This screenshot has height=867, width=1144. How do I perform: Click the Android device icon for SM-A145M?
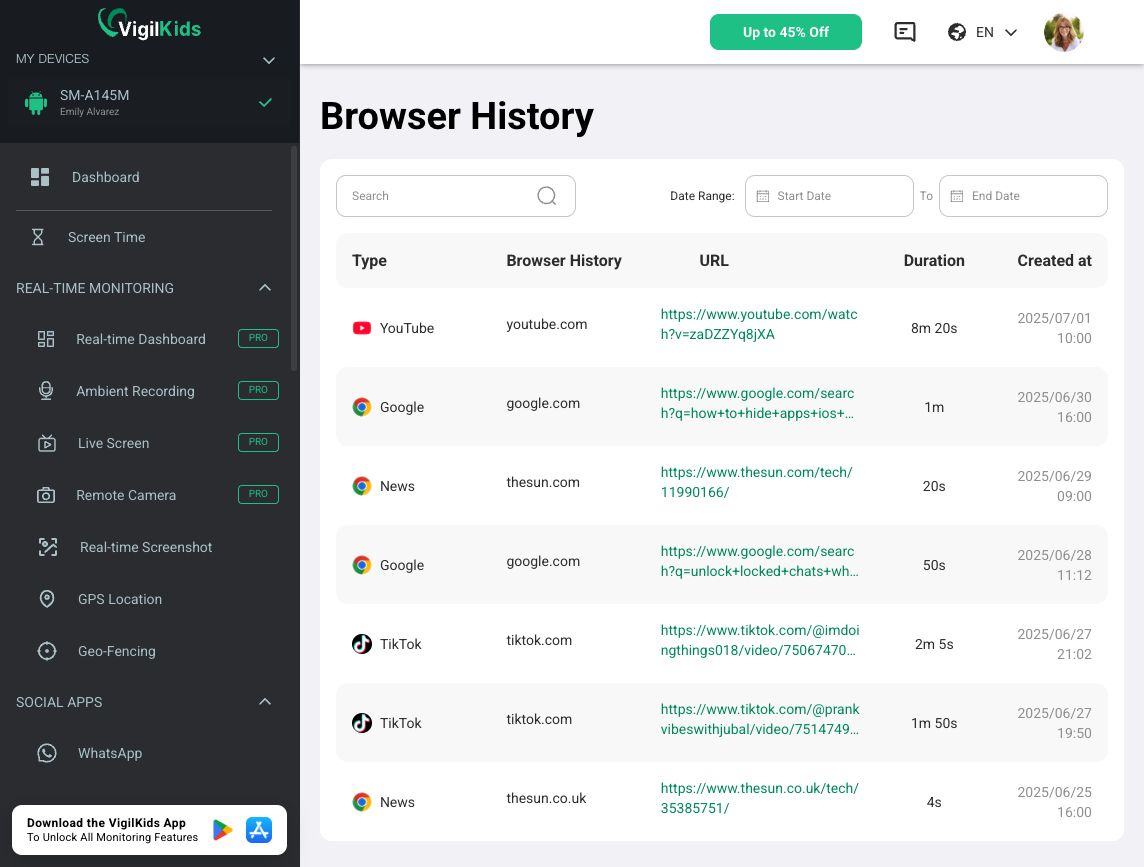[36, 103]
